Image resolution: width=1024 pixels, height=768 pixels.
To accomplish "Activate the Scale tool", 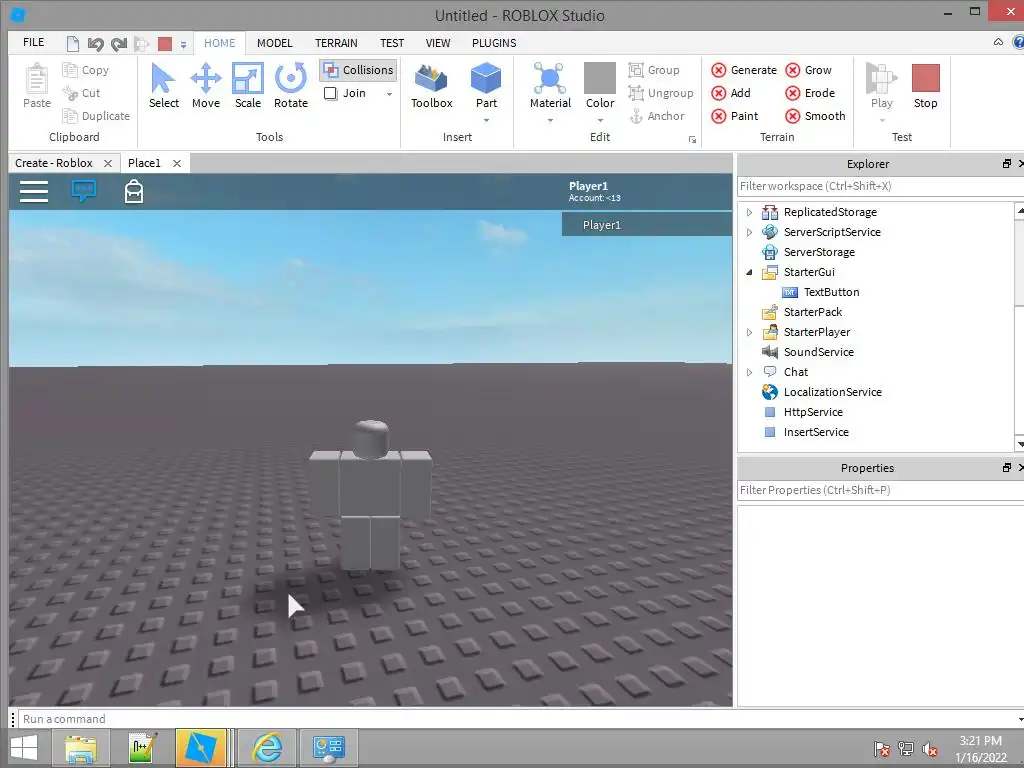I will point(248,85).
